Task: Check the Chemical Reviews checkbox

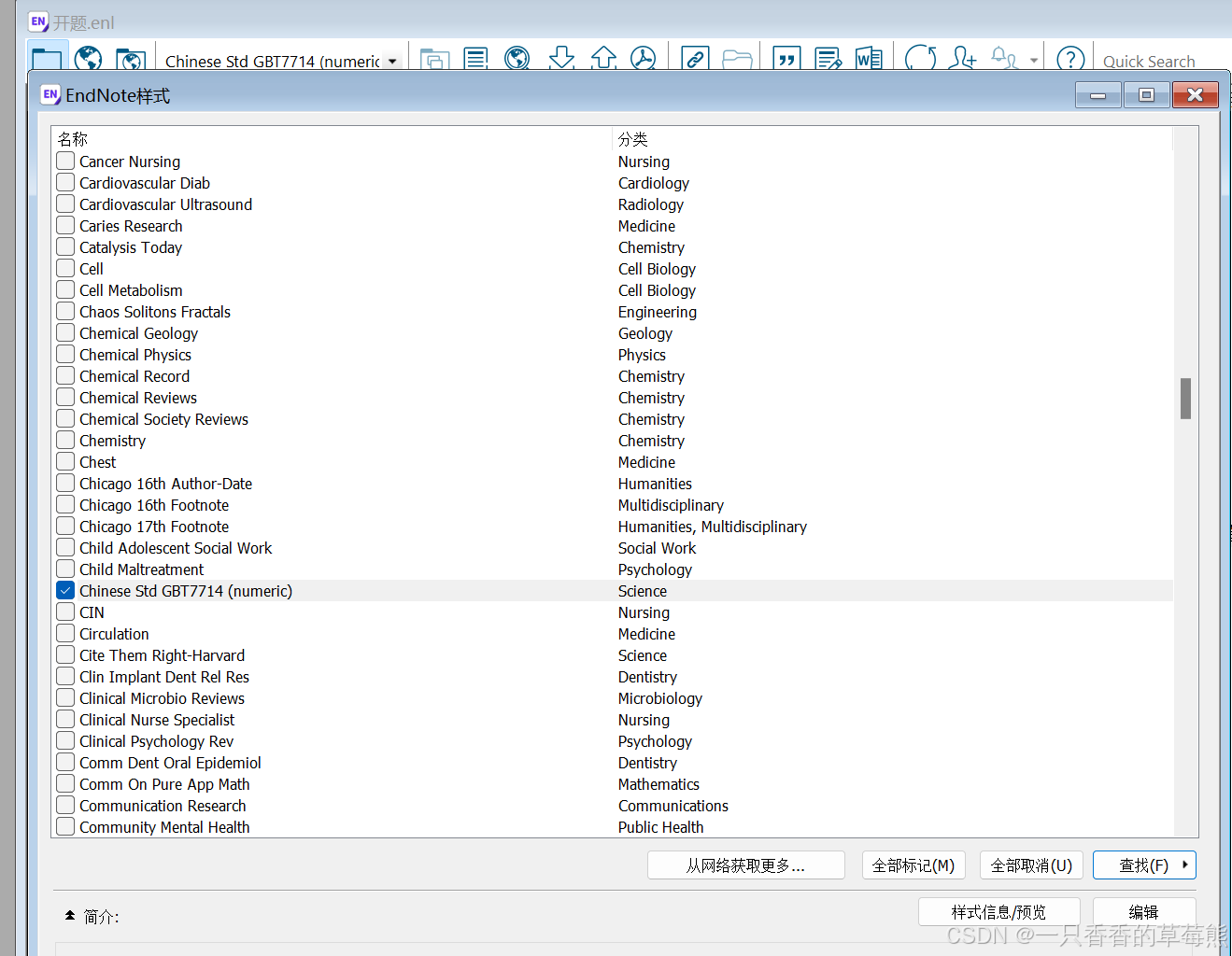Action: 65,397
